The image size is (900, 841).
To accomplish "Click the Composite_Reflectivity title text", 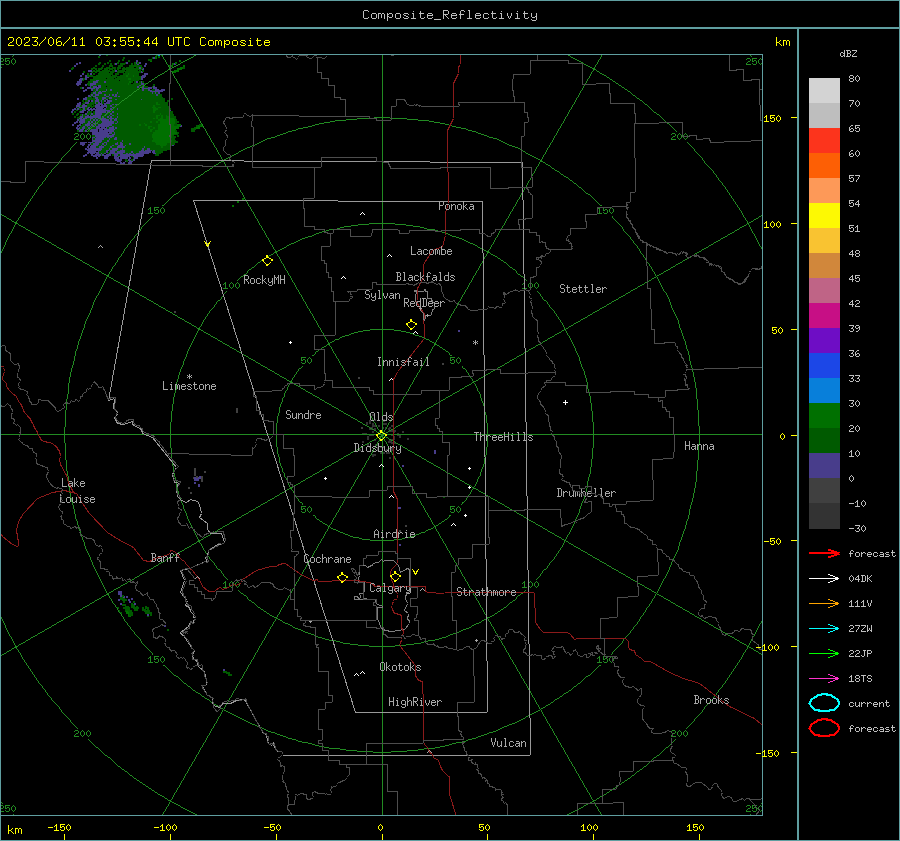I will (x=450, y=15).
